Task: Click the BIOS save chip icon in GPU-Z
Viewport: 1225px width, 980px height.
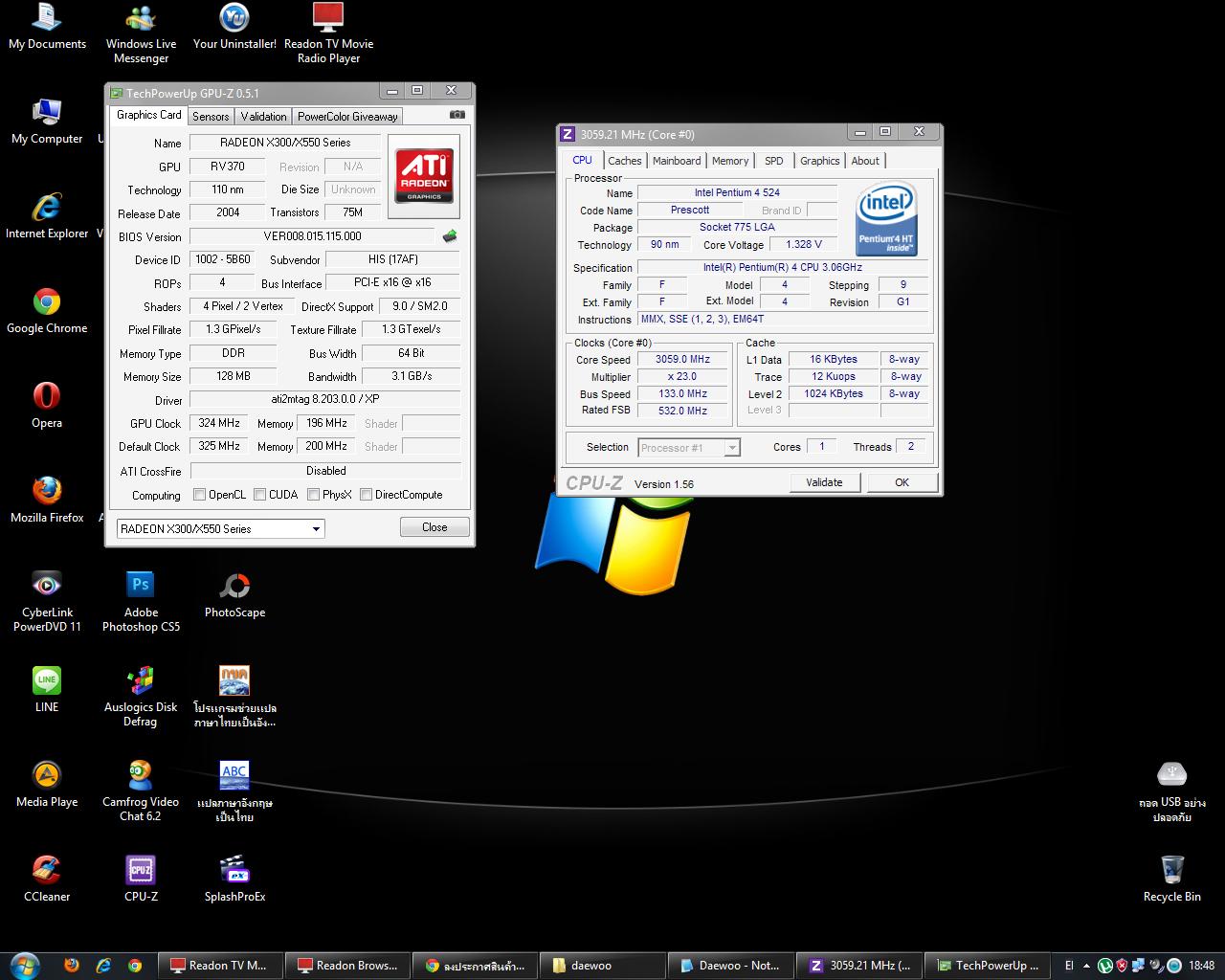Action: tap(449, 235)
